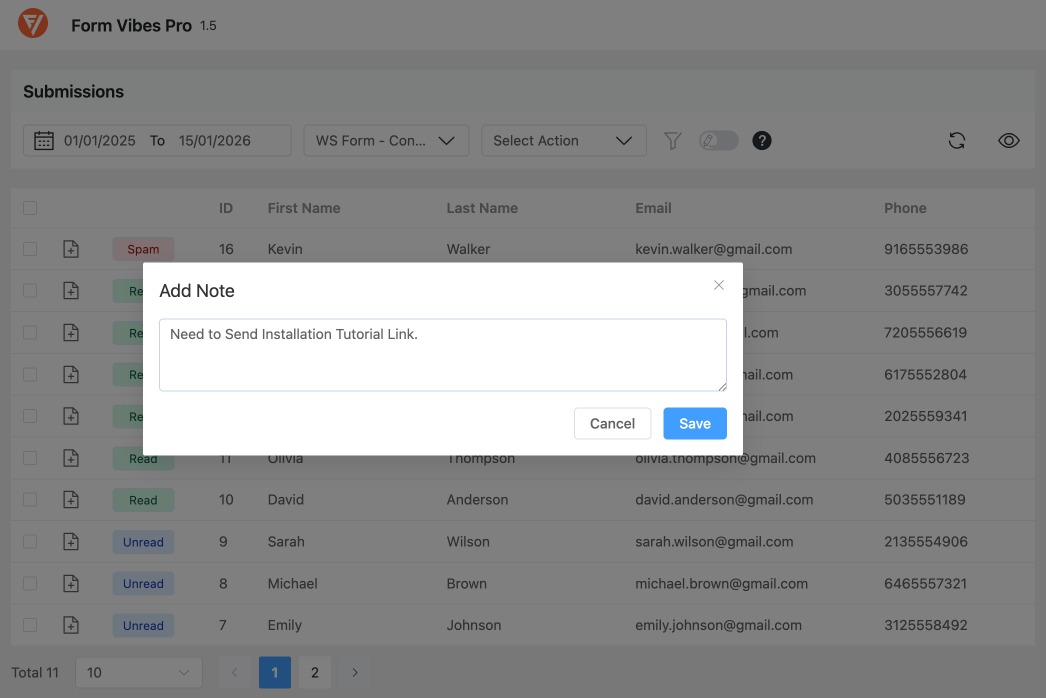Check the select-all checkbox in the header
Screen dimensions: 1046x698
tap(29, 207)
